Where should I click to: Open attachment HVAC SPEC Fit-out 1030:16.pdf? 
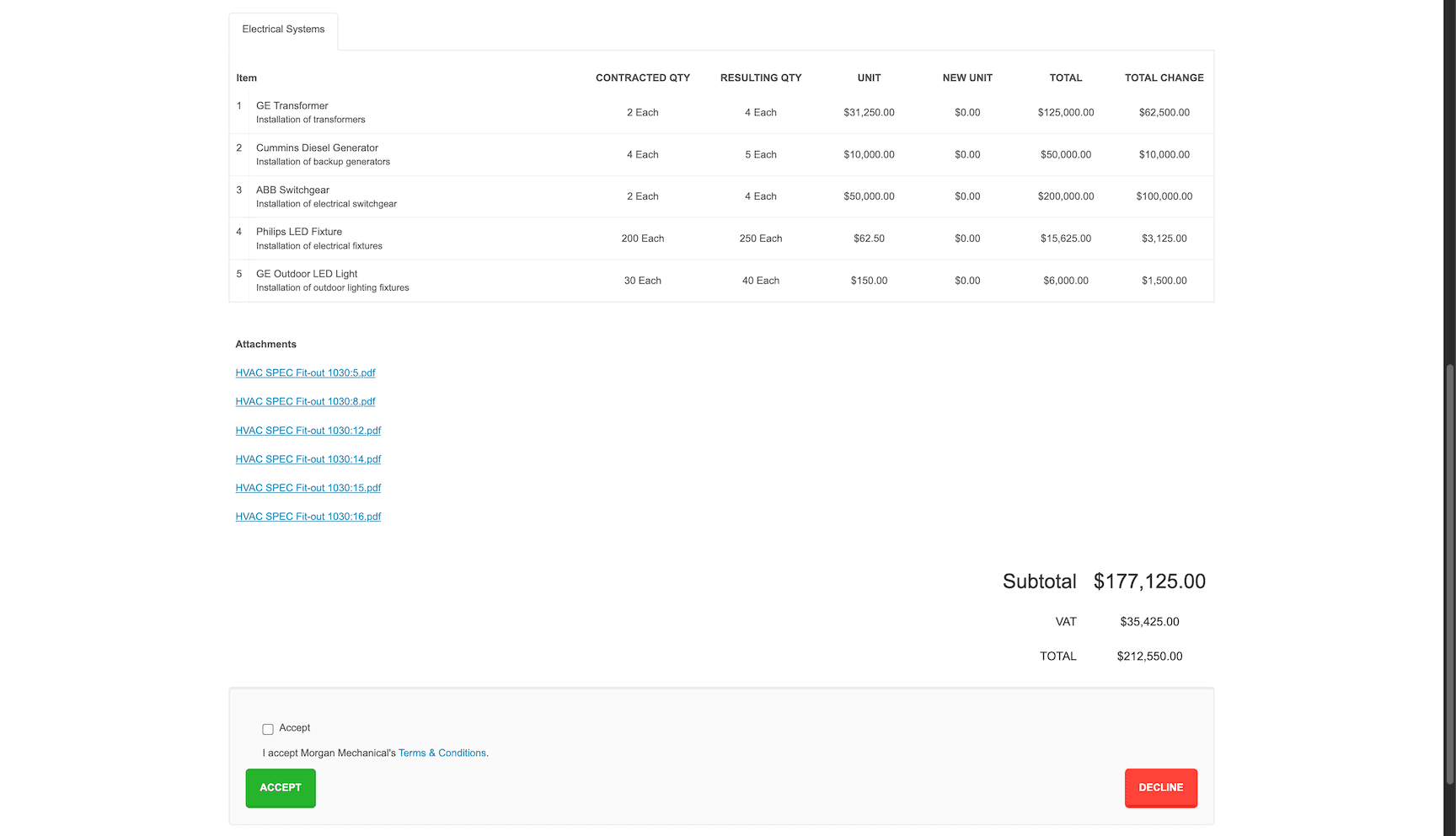click(x=308, y=516)
